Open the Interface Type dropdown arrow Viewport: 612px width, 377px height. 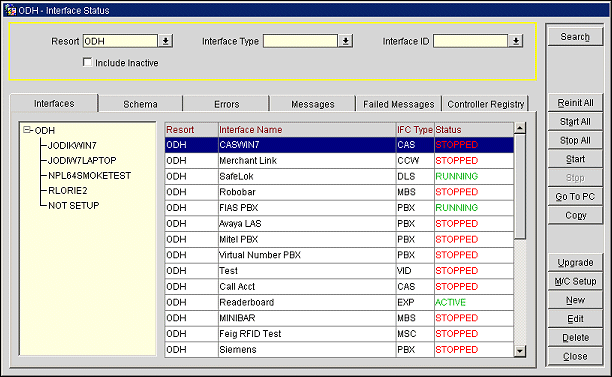[345, 41]
